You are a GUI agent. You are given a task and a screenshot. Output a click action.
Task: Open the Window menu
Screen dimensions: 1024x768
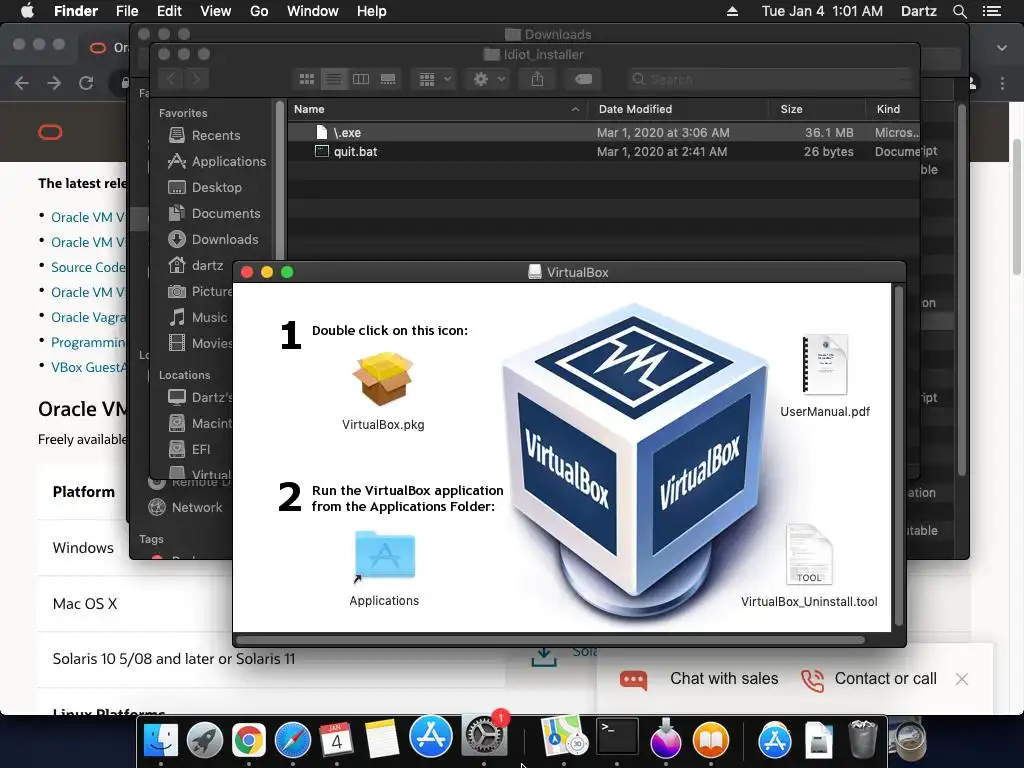[x=313, y=11]
